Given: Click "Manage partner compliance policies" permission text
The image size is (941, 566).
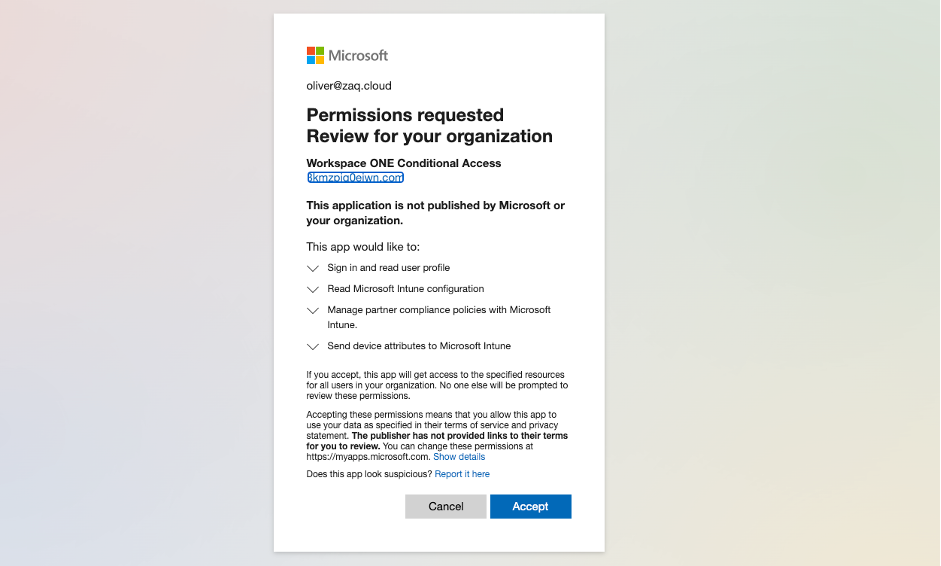Looking at the screenshot, I should 438,310.
